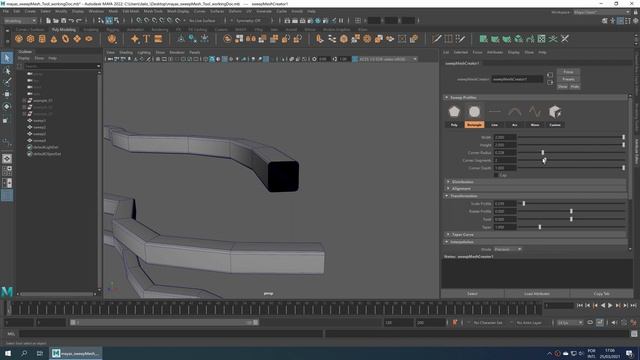640x360 pixels.
Task: Create a polygon torus from the shelf
Action: [65, 39]
